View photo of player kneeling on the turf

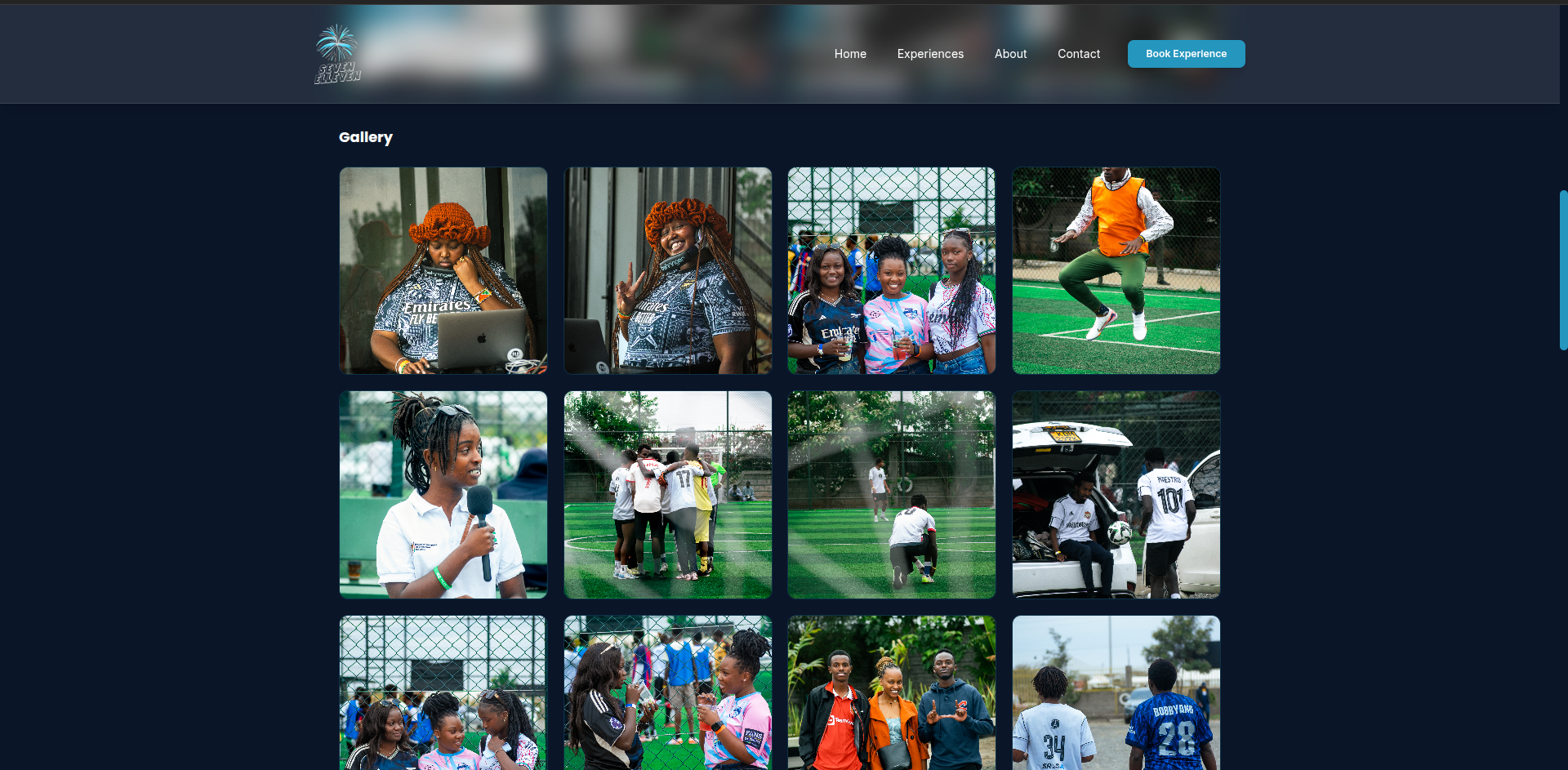pyautogui.click(x=892, y=495)
